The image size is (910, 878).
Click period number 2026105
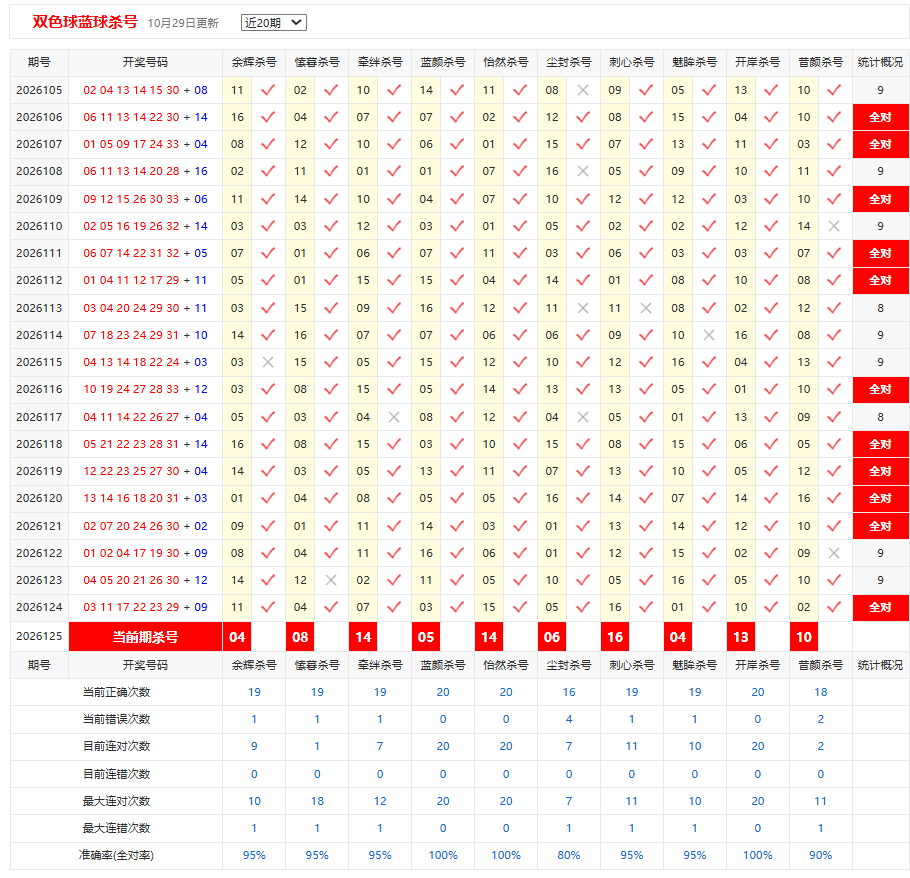pyautogui.click(x=39, y=90)
